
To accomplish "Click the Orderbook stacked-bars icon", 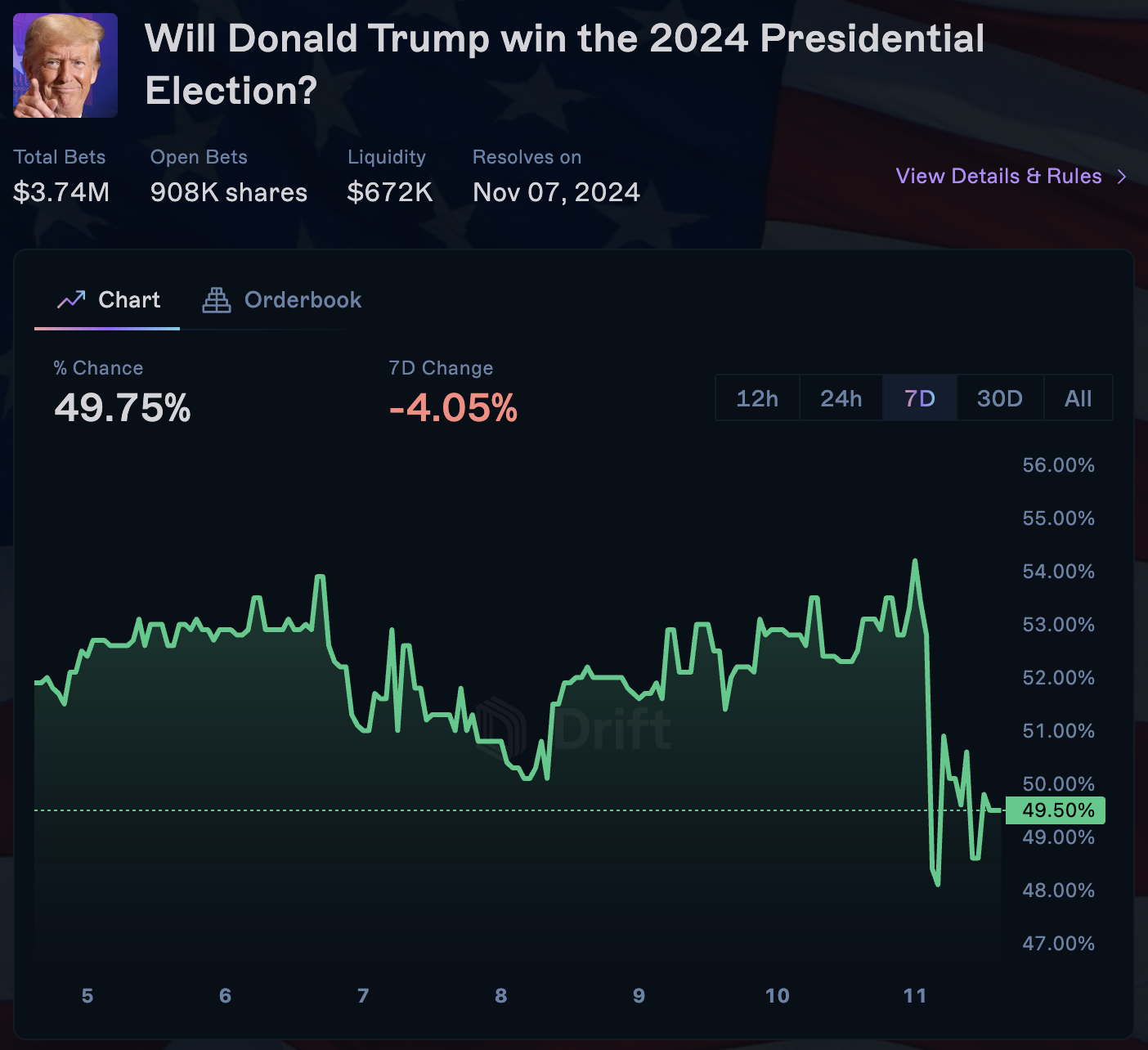I will (215, 299).
